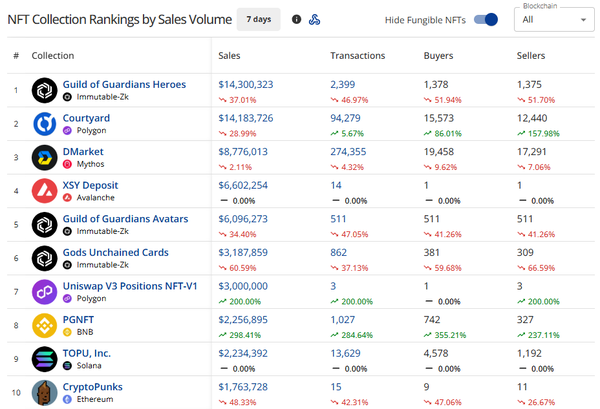Click the Polygon chain icon under Courtyard
Image resolution: width=600 pixels, height=409 pixels.
(x=67, y=131)
